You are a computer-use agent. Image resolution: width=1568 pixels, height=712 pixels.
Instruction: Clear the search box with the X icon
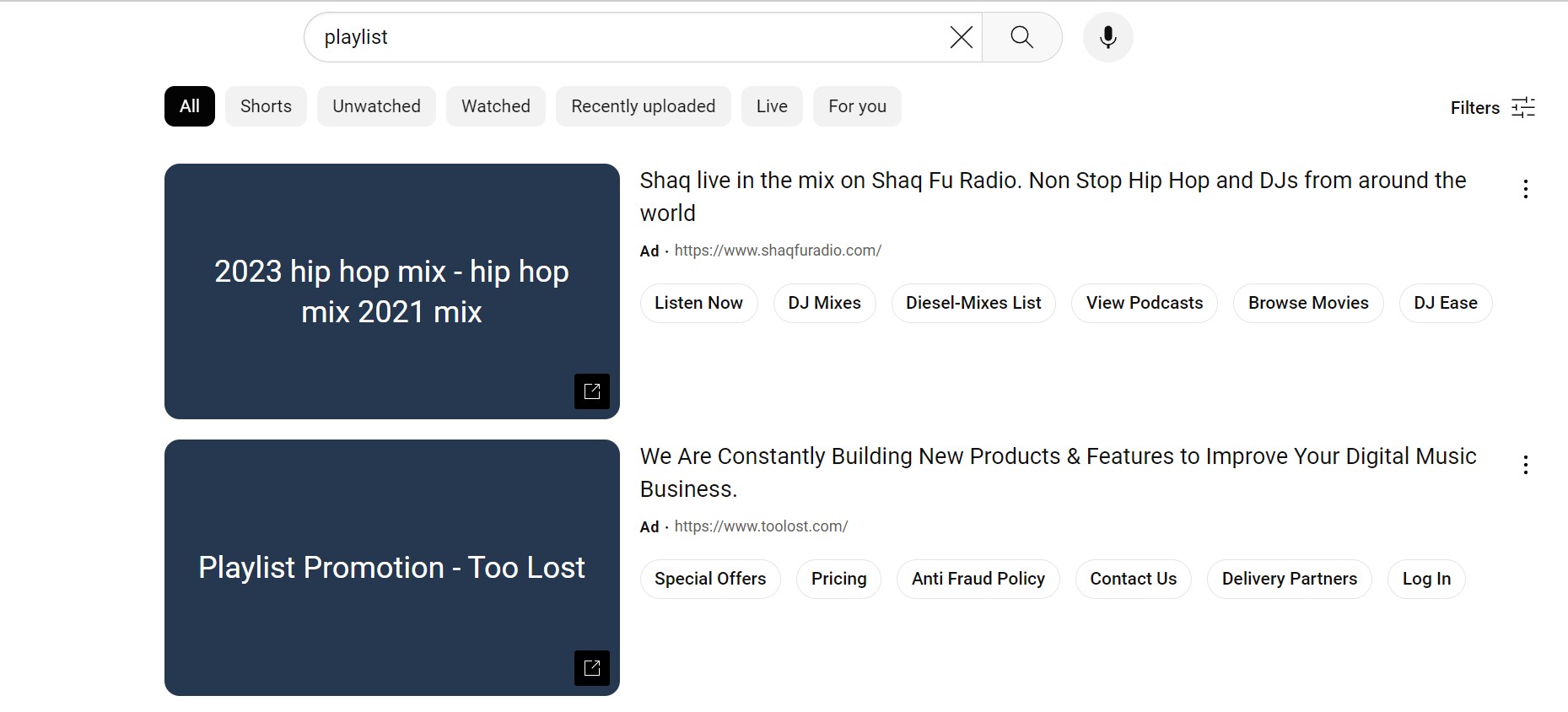[962, 37]
